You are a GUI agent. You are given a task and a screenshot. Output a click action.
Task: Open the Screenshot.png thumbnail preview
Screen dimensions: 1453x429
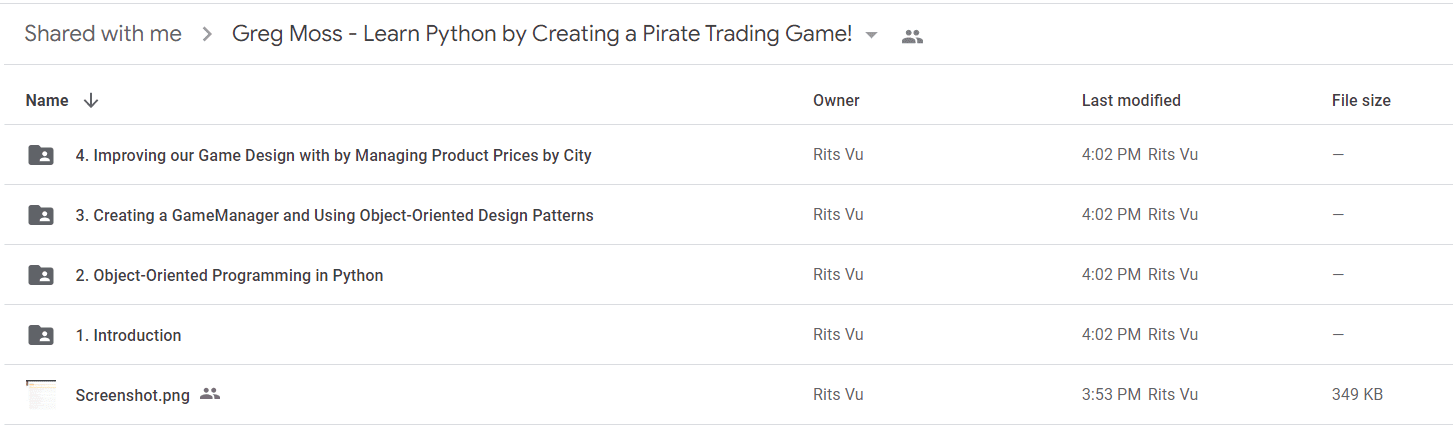pyautogui.click(x=41, y=394)
